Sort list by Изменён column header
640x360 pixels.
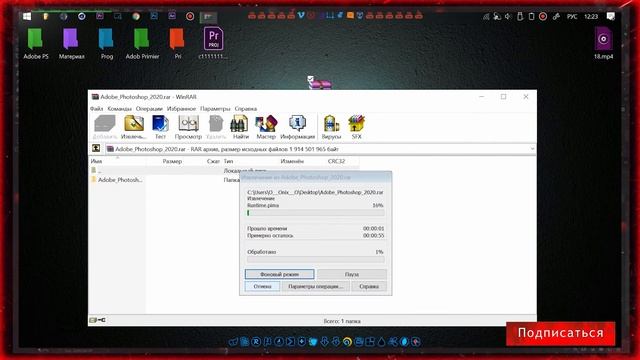292,161
